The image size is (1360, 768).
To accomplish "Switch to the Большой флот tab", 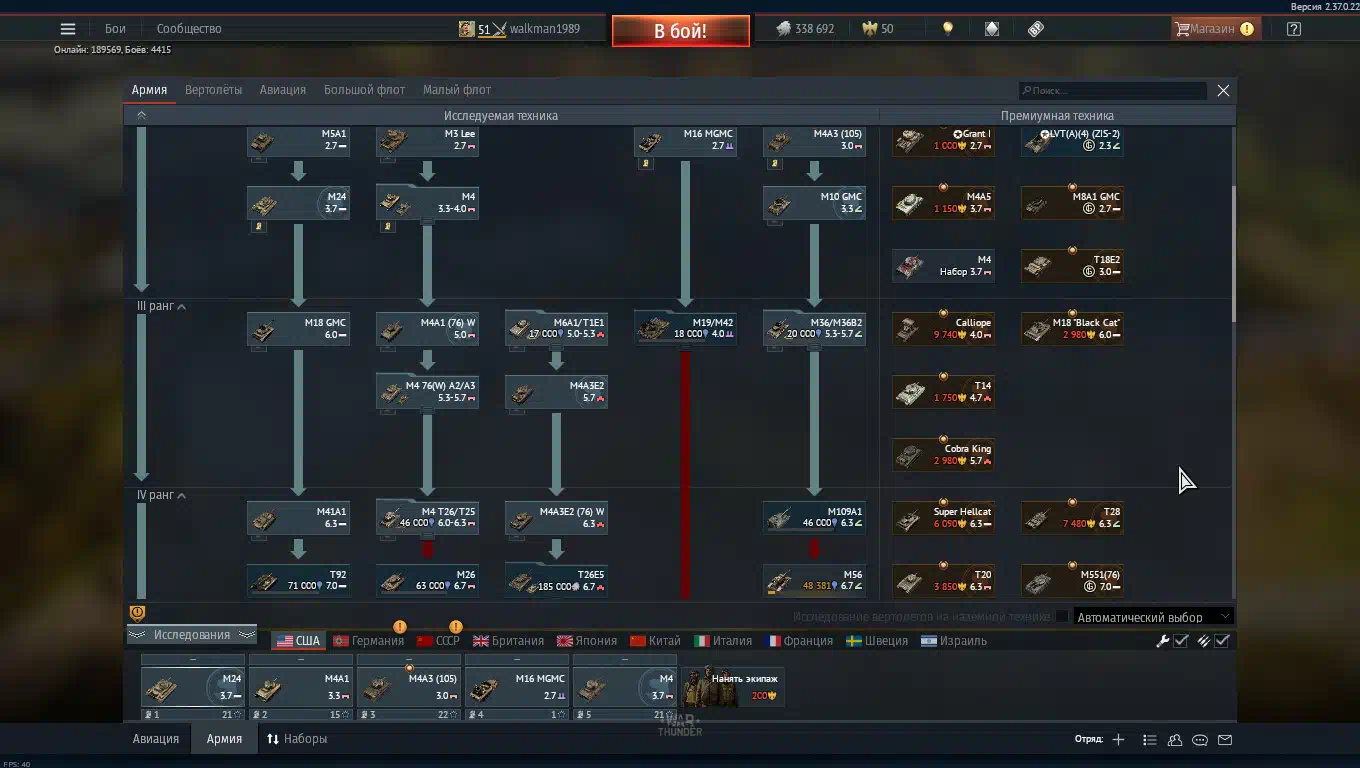I will click(364, 90).
